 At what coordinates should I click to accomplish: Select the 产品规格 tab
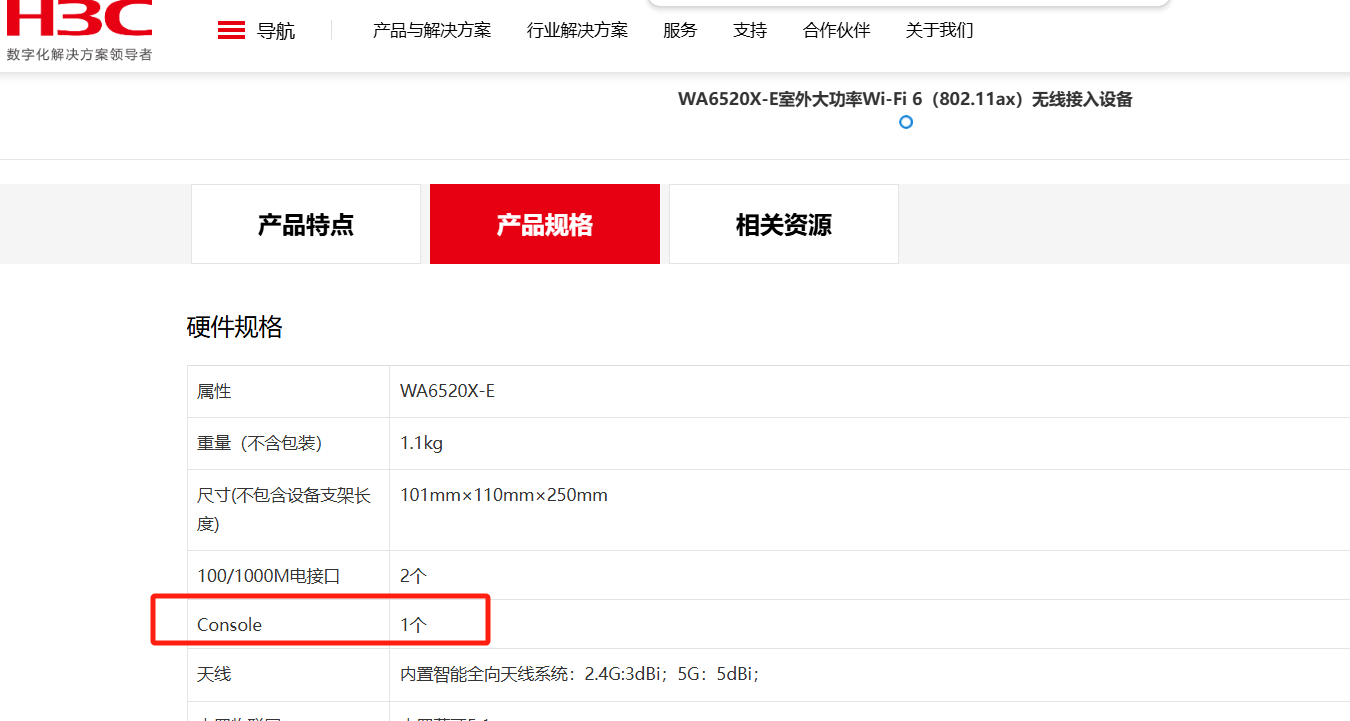(545, 224)
